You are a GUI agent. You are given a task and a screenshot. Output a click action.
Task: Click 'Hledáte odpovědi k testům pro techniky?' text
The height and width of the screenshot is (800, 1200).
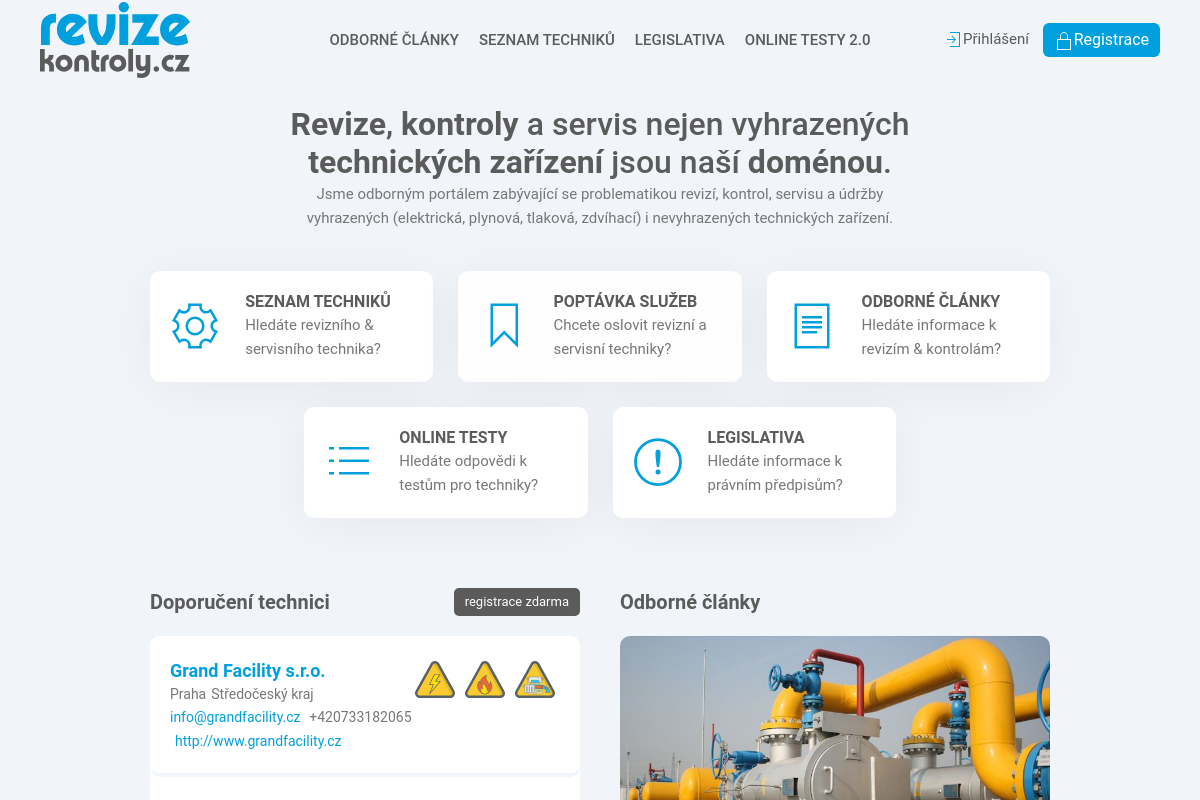(x=469, y=473)
